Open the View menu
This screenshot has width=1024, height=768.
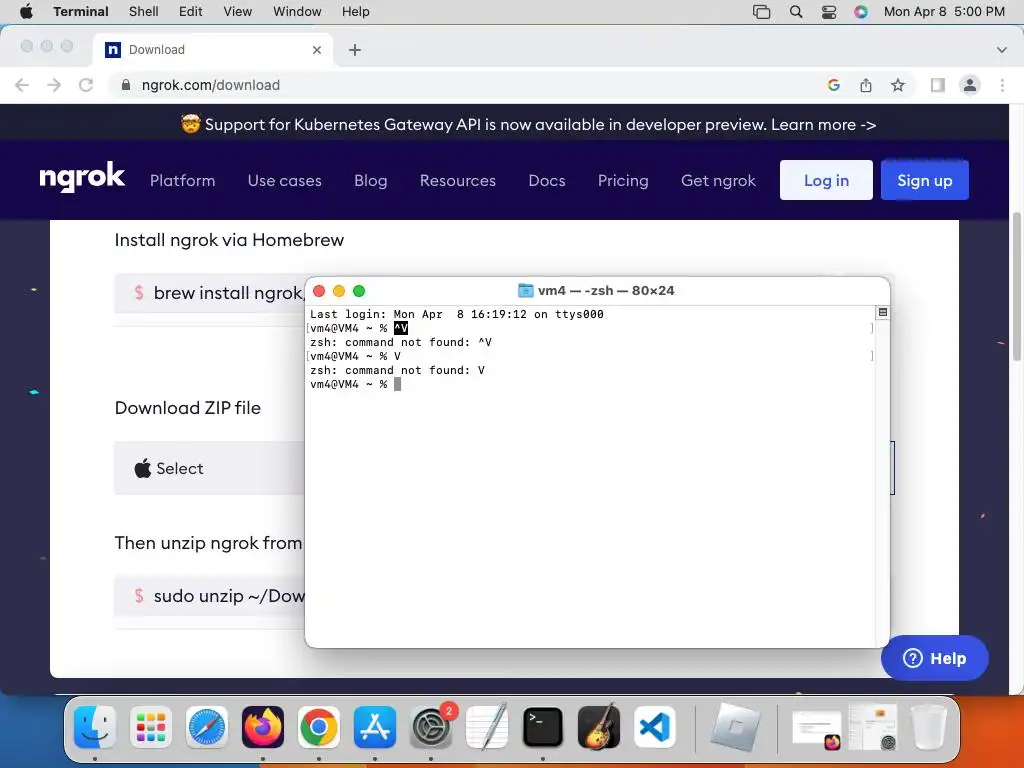point(238,12)
